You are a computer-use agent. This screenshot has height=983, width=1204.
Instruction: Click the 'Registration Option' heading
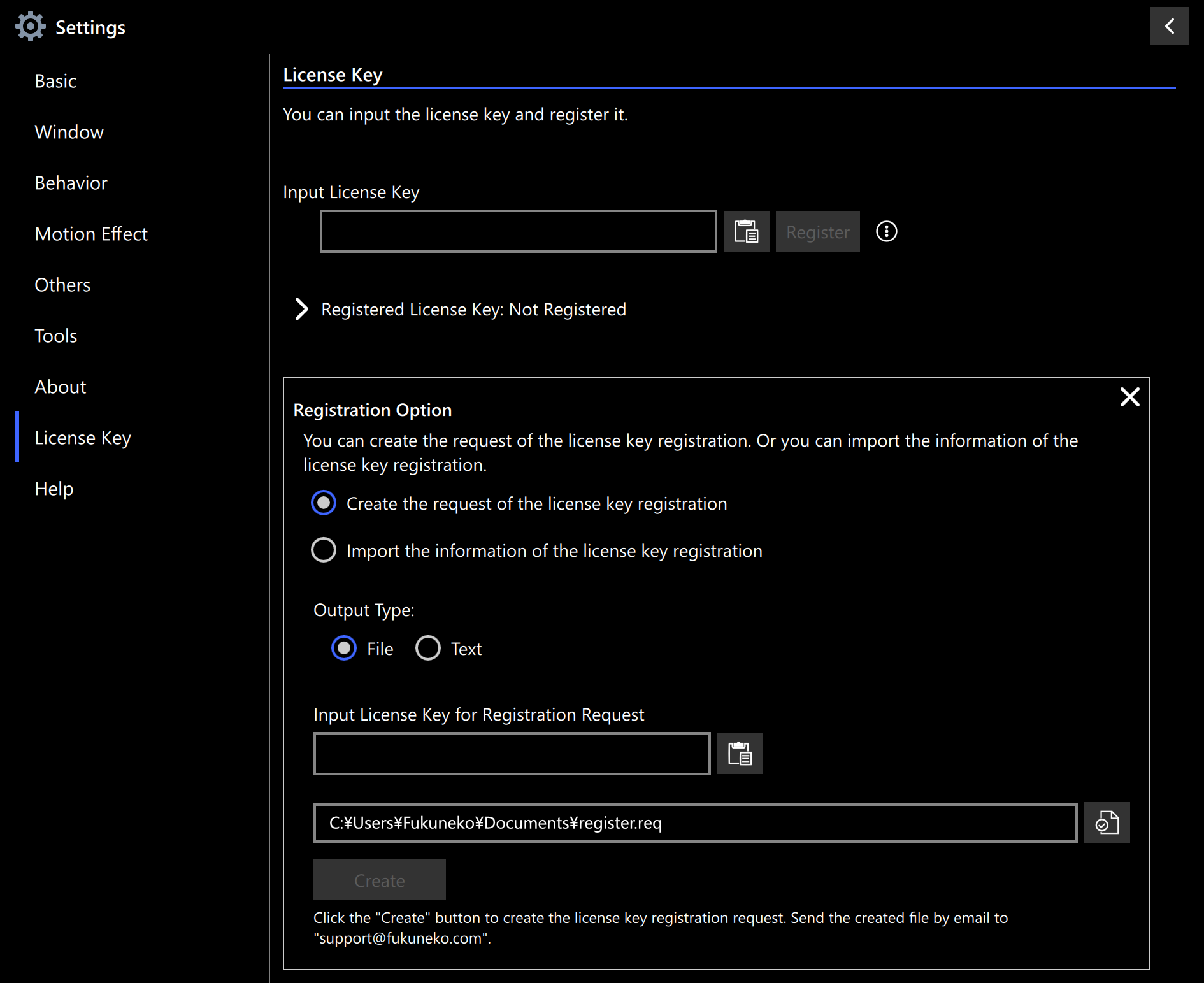point(373,410)
